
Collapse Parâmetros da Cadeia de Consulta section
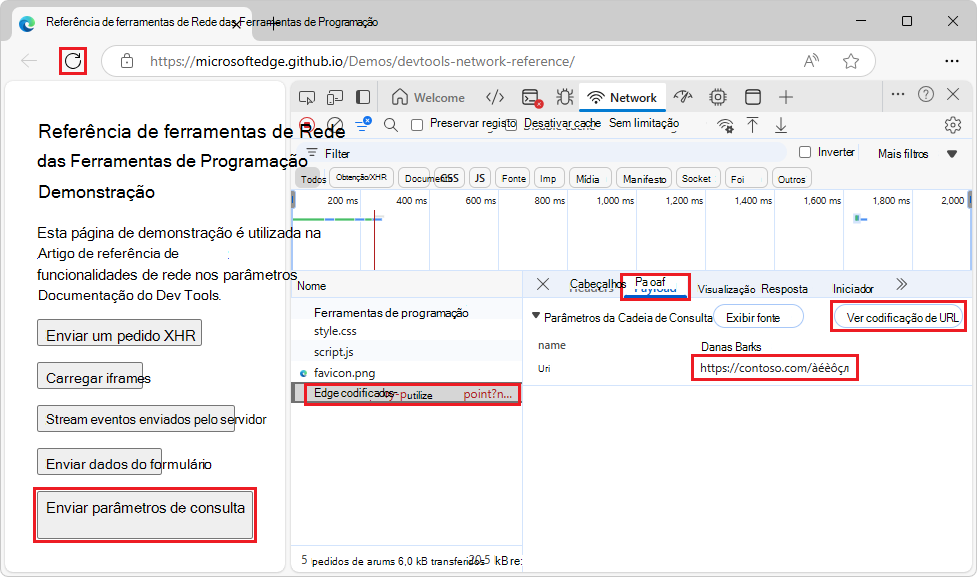click(535, 317)
